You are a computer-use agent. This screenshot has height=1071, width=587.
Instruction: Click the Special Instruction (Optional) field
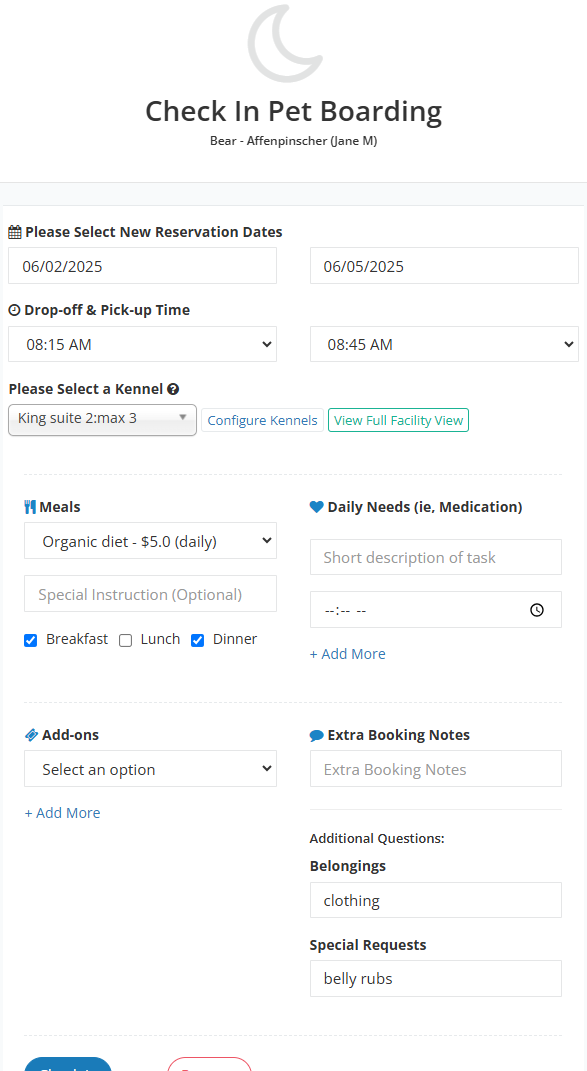[150, 594]
